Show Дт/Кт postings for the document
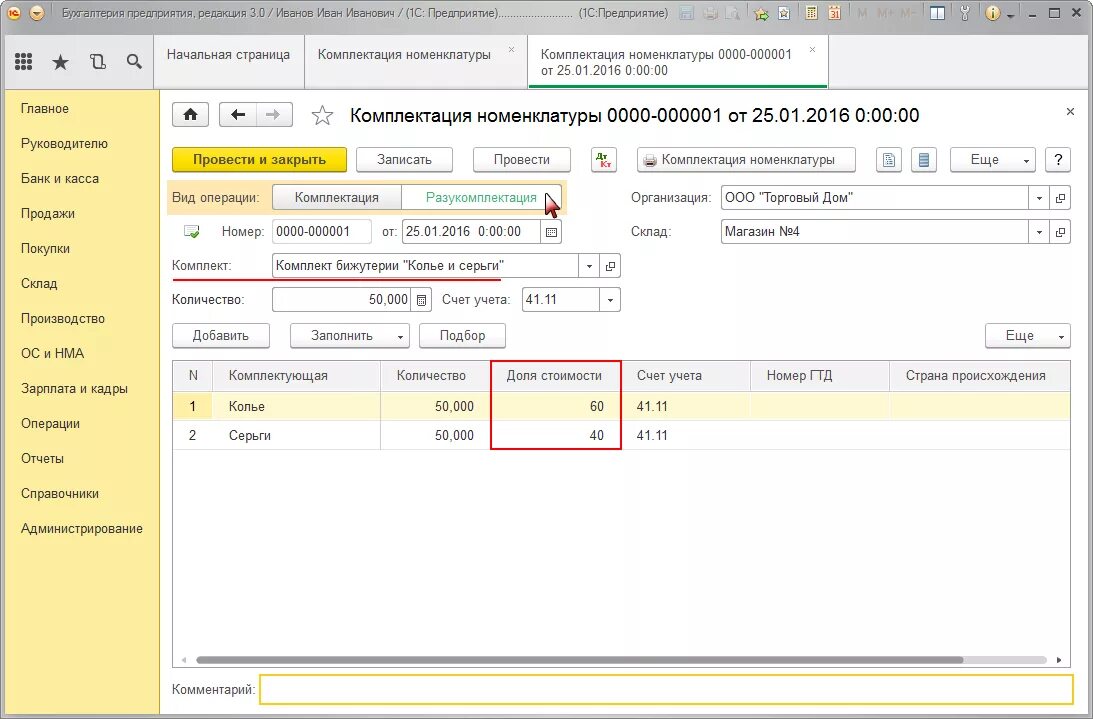 [604, 160]
